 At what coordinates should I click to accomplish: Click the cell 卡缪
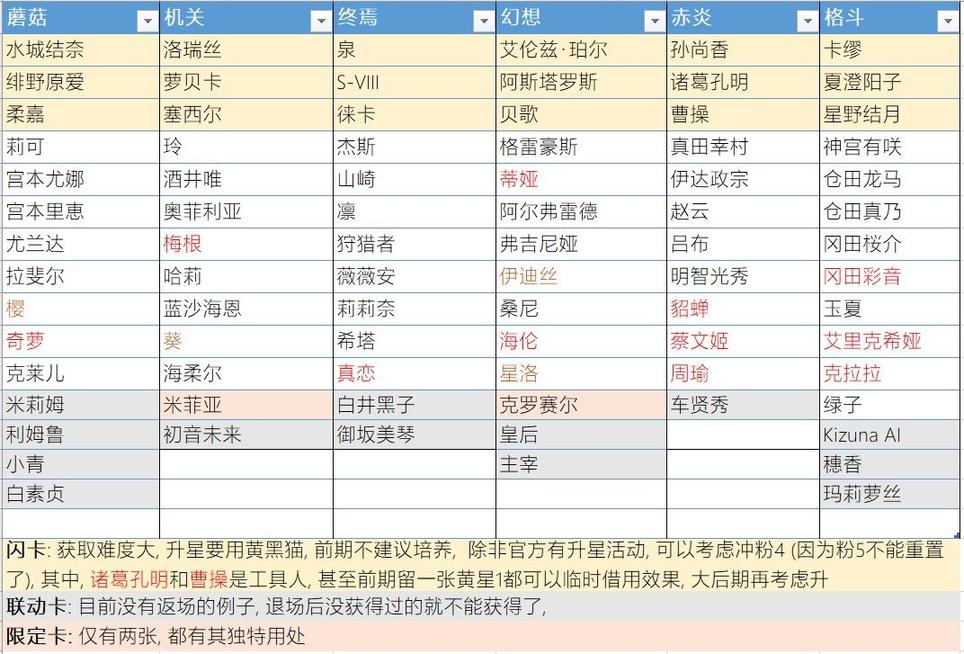click(891, 50)
